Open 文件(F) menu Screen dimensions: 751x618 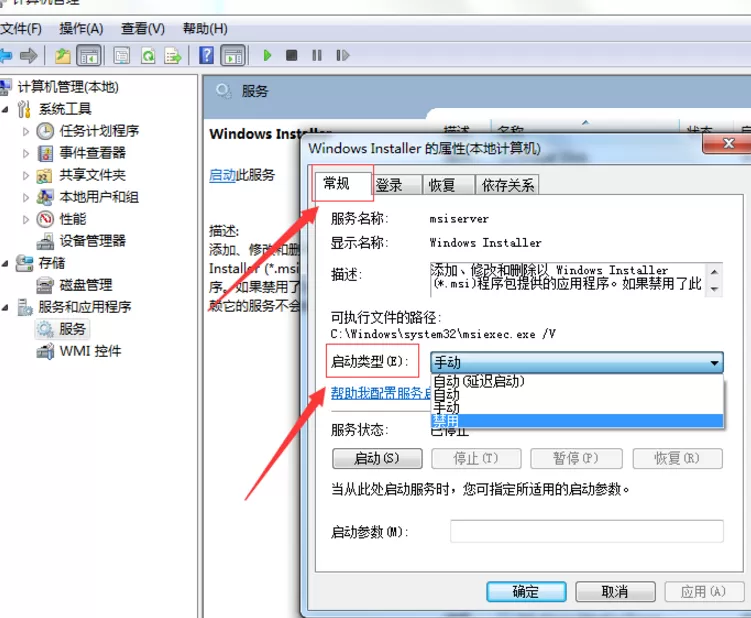click(x=21, y=29)
